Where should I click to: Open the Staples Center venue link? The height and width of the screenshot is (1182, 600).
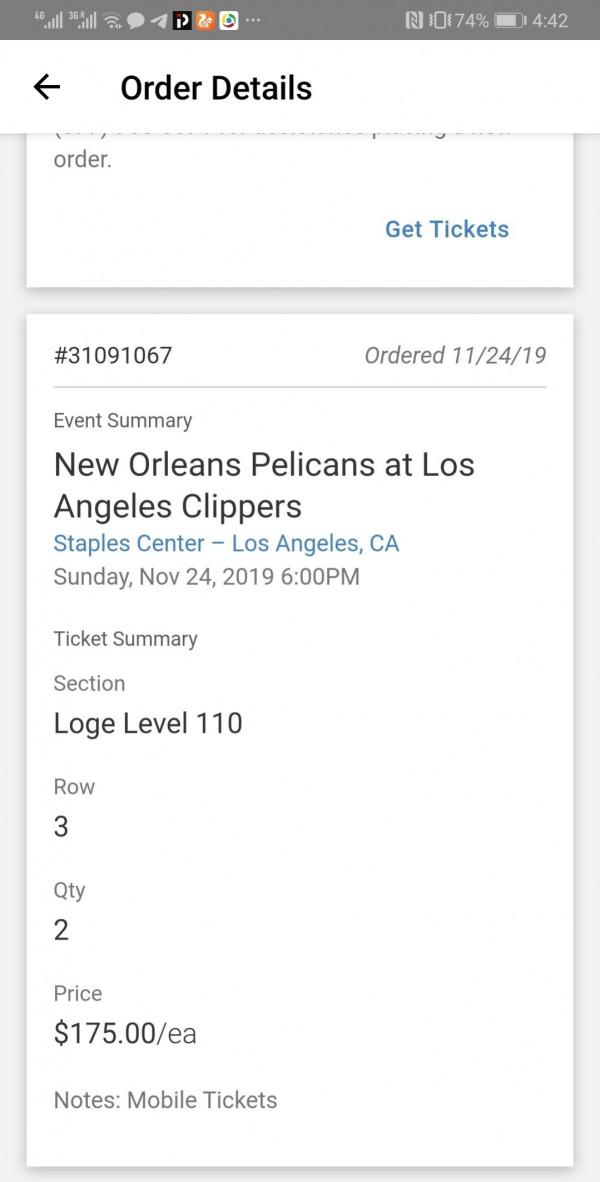(228, 543)
